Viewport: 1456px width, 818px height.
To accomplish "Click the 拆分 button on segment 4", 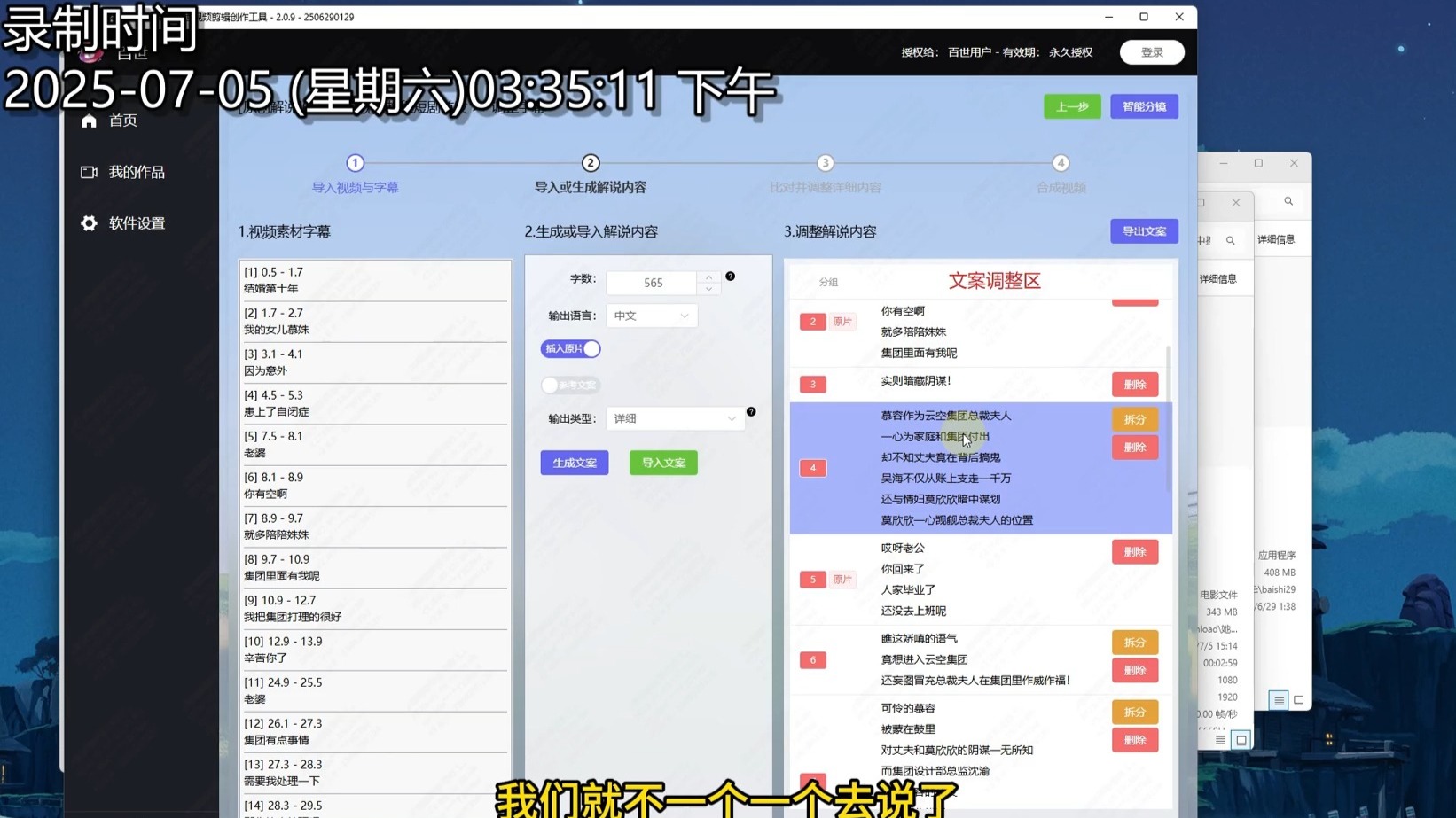I will 1134,418.
